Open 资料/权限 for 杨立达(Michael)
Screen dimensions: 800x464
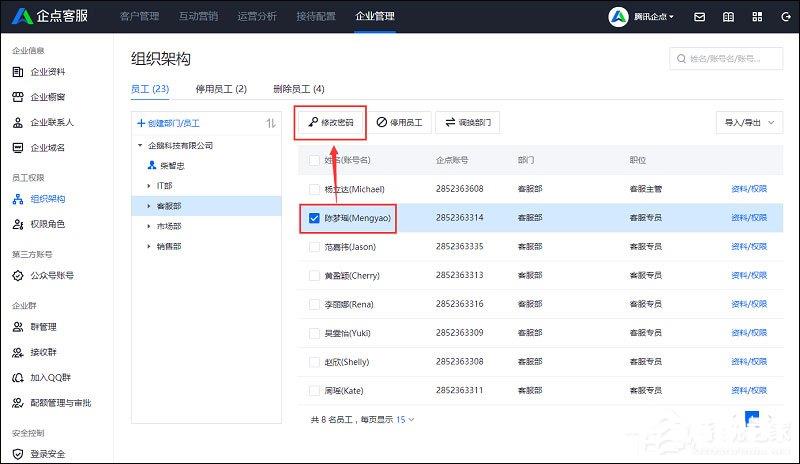pos(749,189)
